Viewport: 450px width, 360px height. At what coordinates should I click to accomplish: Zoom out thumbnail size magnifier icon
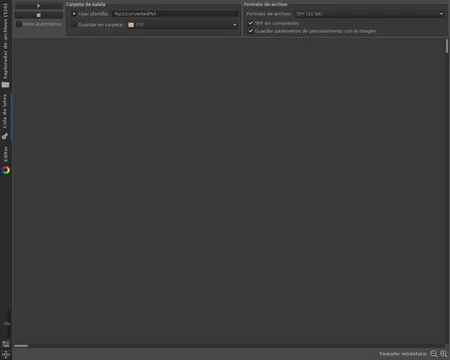433,354
